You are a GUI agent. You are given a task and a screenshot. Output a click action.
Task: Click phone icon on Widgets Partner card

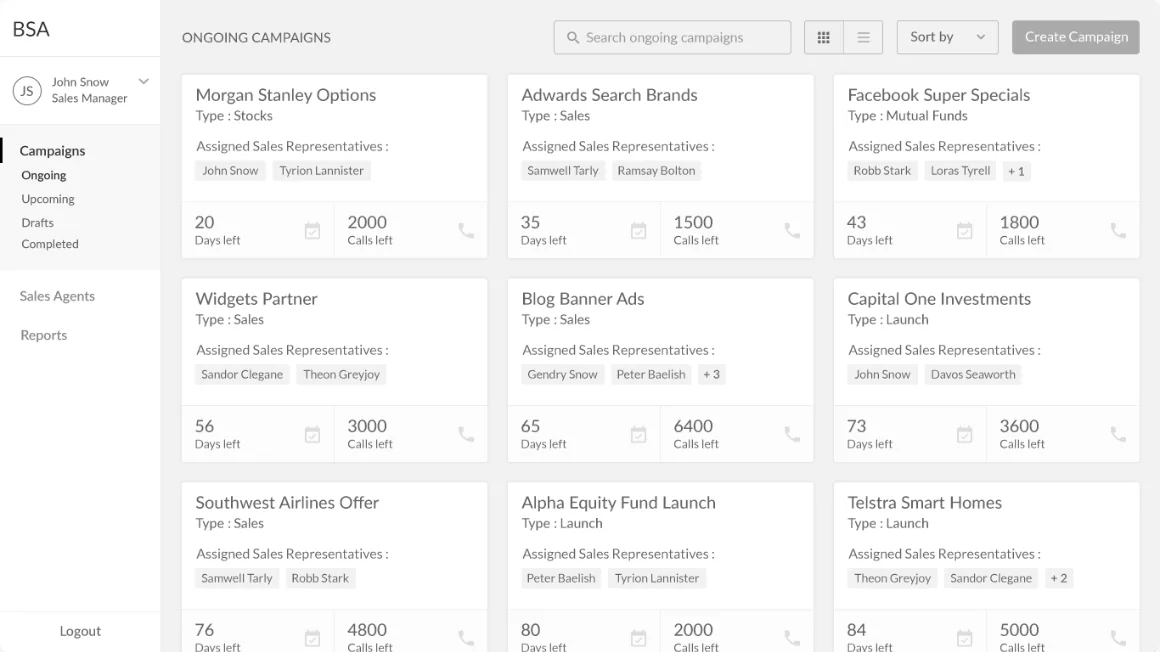point(466,434)
